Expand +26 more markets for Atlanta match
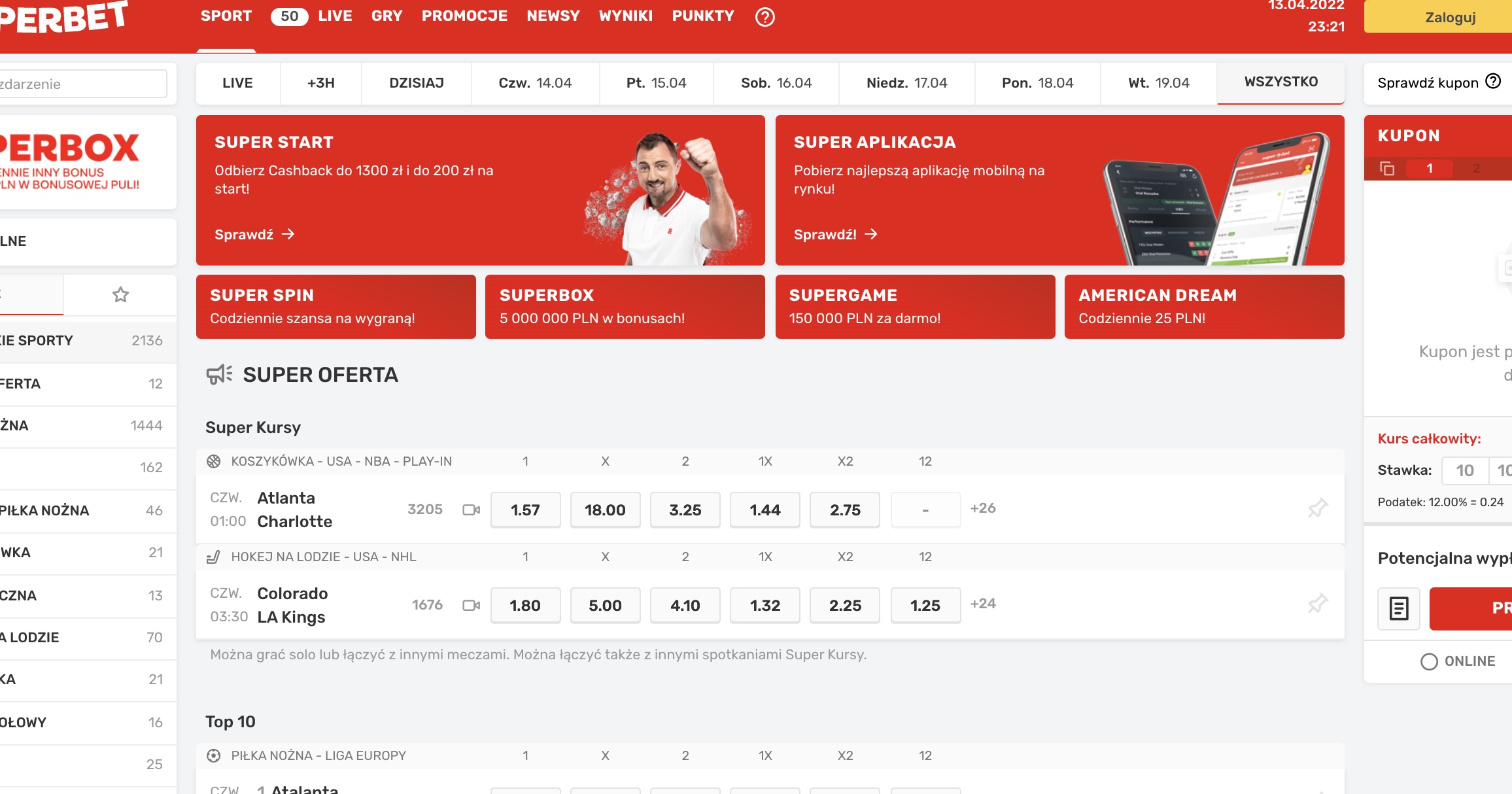The width and height of the screenshot is (1512, 794). click(x=983, y=508)
